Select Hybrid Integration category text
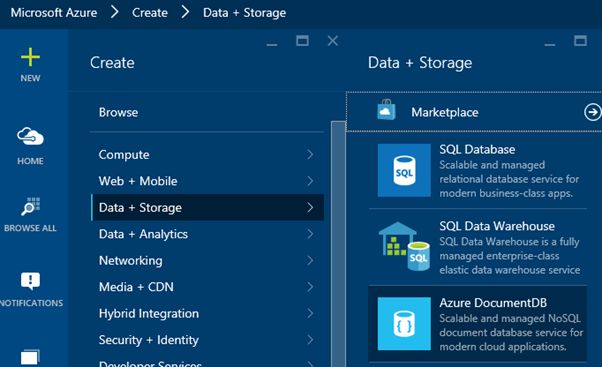The height and width of the screenshot is (367, 602). tap(149, 314)
